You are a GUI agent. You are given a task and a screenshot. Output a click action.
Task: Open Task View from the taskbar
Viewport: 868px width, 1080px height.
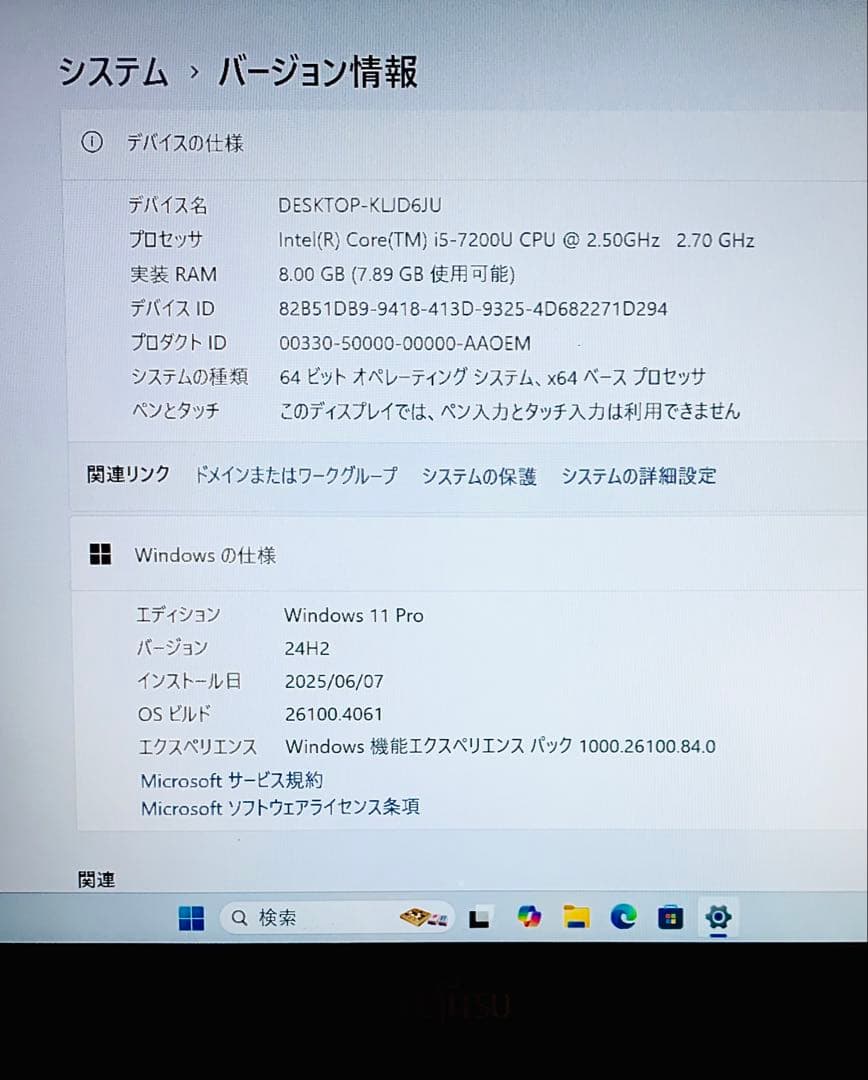[x=481, y=917]
